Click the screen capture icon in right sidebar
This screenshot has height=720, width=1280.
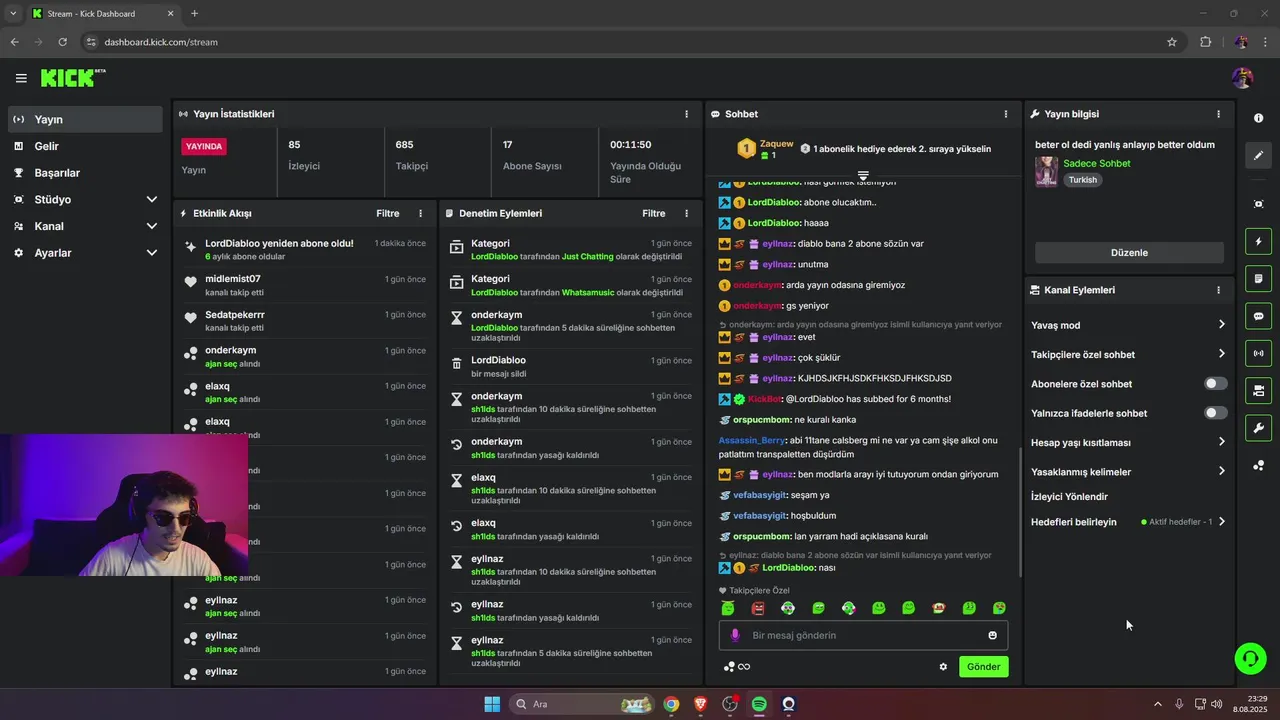1258,204
